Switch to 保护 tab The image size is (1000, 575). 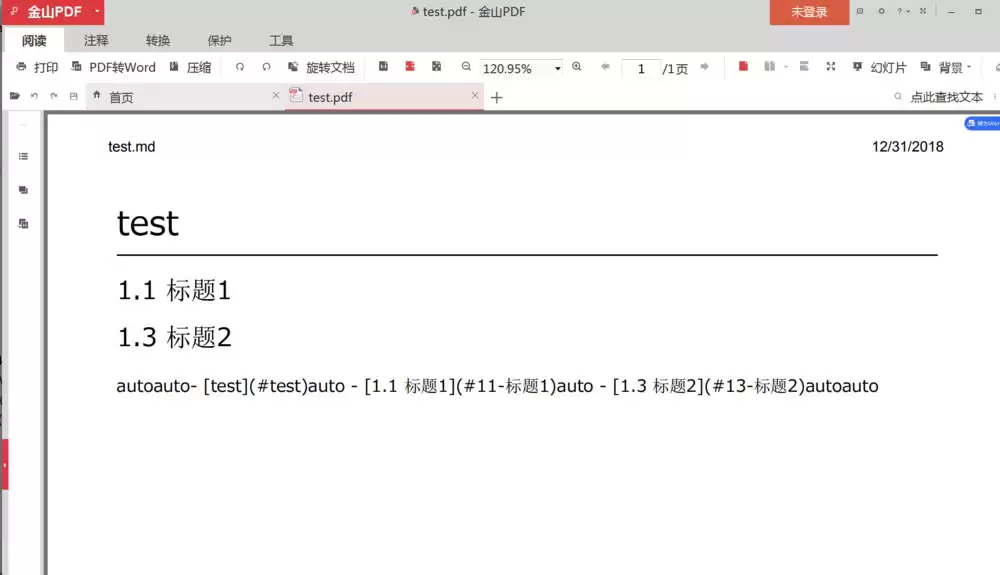(219, 41)
